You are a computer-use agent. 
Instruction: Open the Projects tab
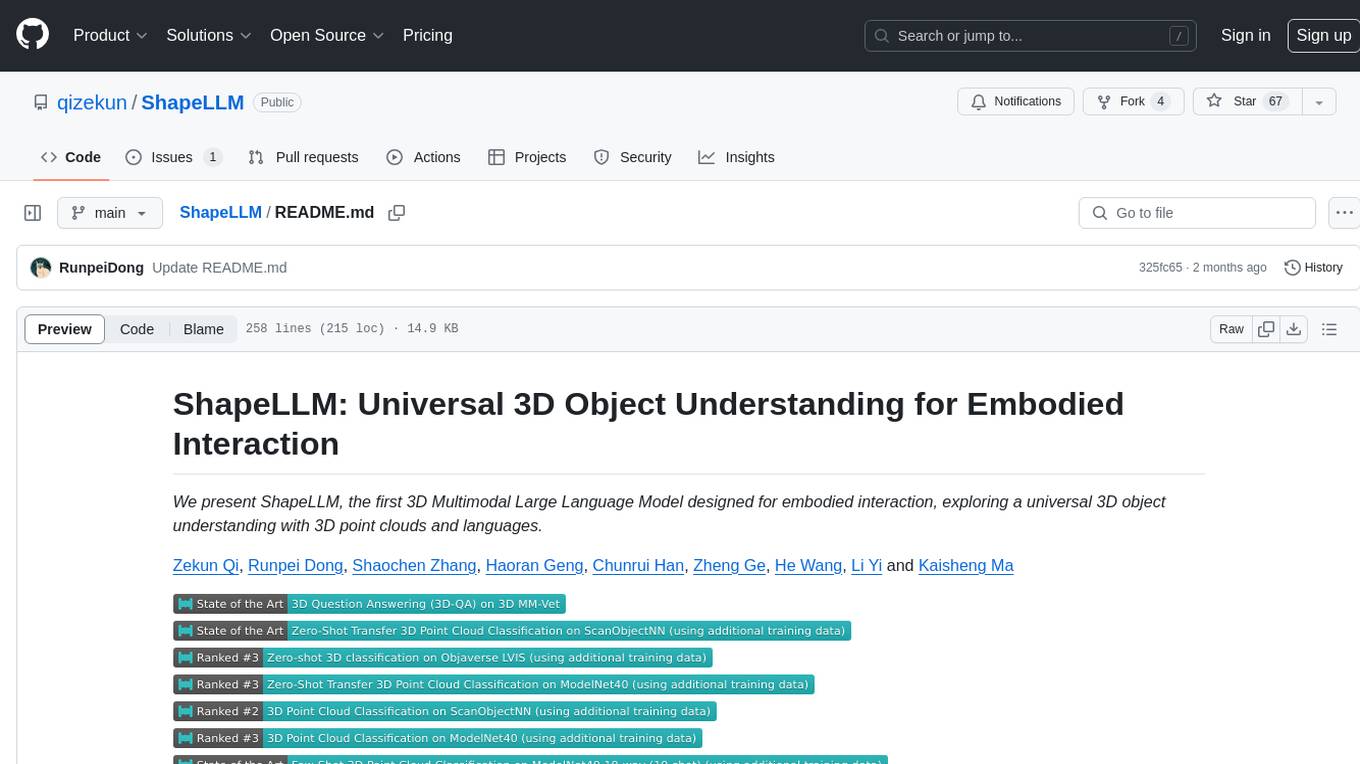tap(527, 157)
